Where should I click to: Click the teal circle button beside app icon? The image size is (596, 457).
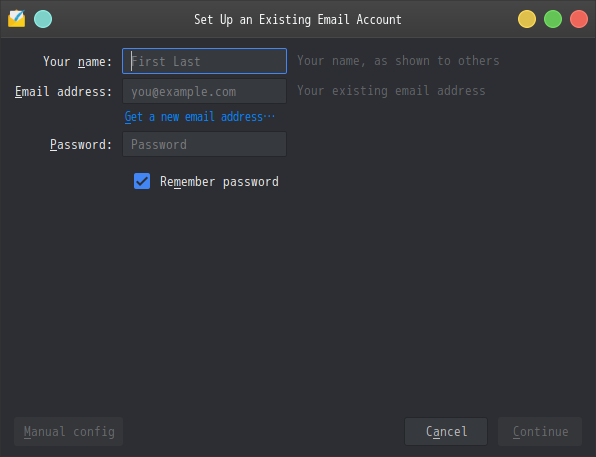coord(43,19)
